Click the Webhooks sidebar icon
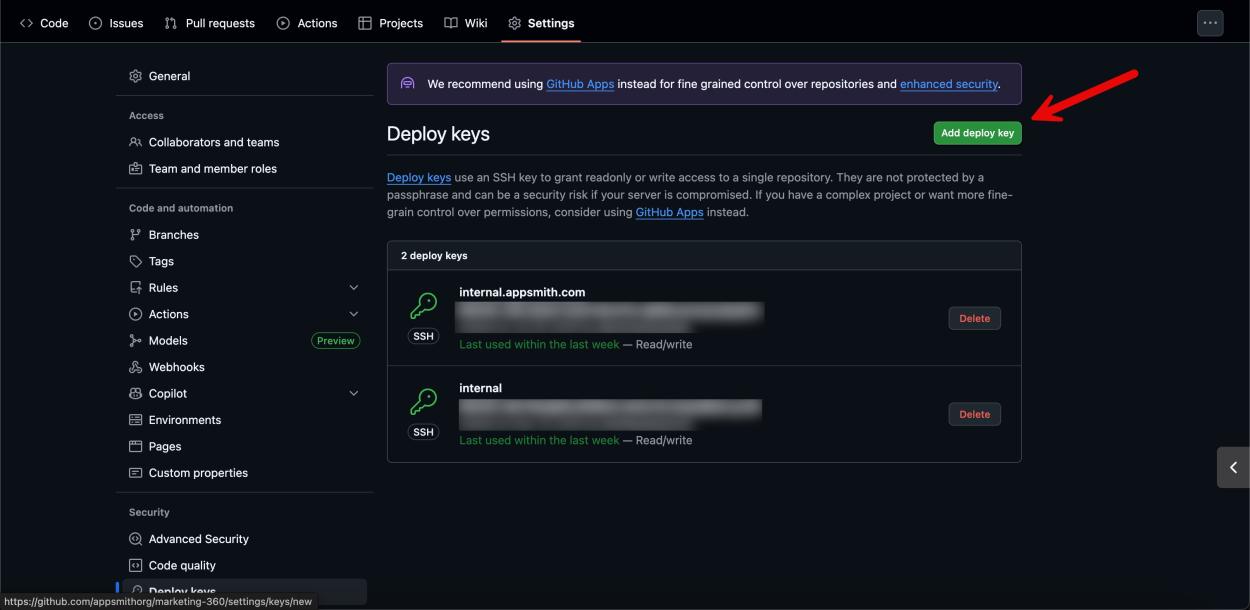This screenshot has width=1250, height=610. (x=136, y=366)
